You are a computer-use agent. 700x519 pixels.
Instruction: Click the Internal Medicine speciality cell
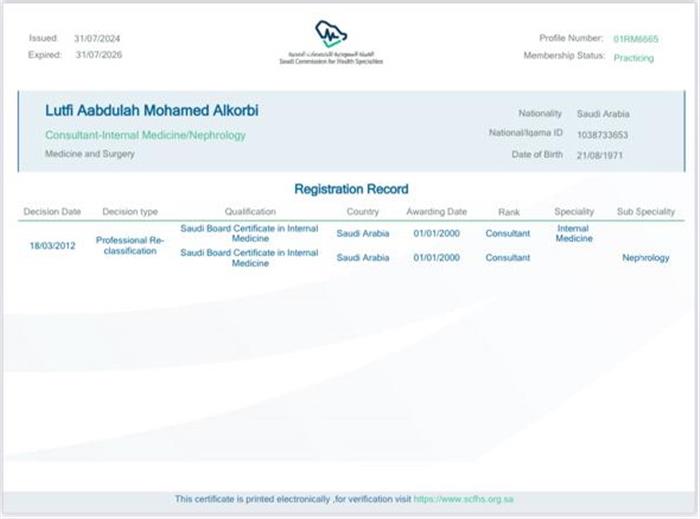click(x=574, y=233)
